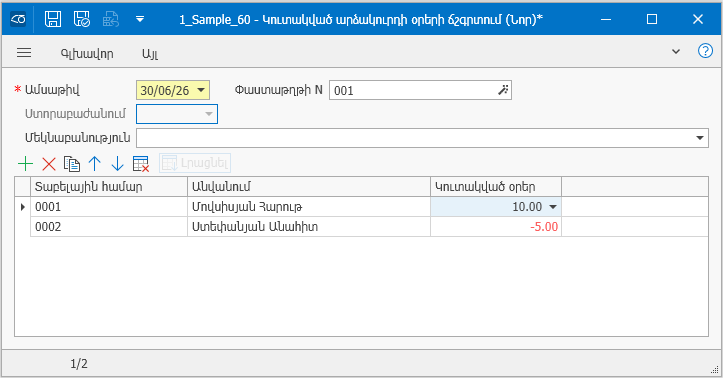723x378 pixels.
Task: Open the dropdown arrow in 10.00 cell
Action: pyautogui.click(x=553, y=207)
